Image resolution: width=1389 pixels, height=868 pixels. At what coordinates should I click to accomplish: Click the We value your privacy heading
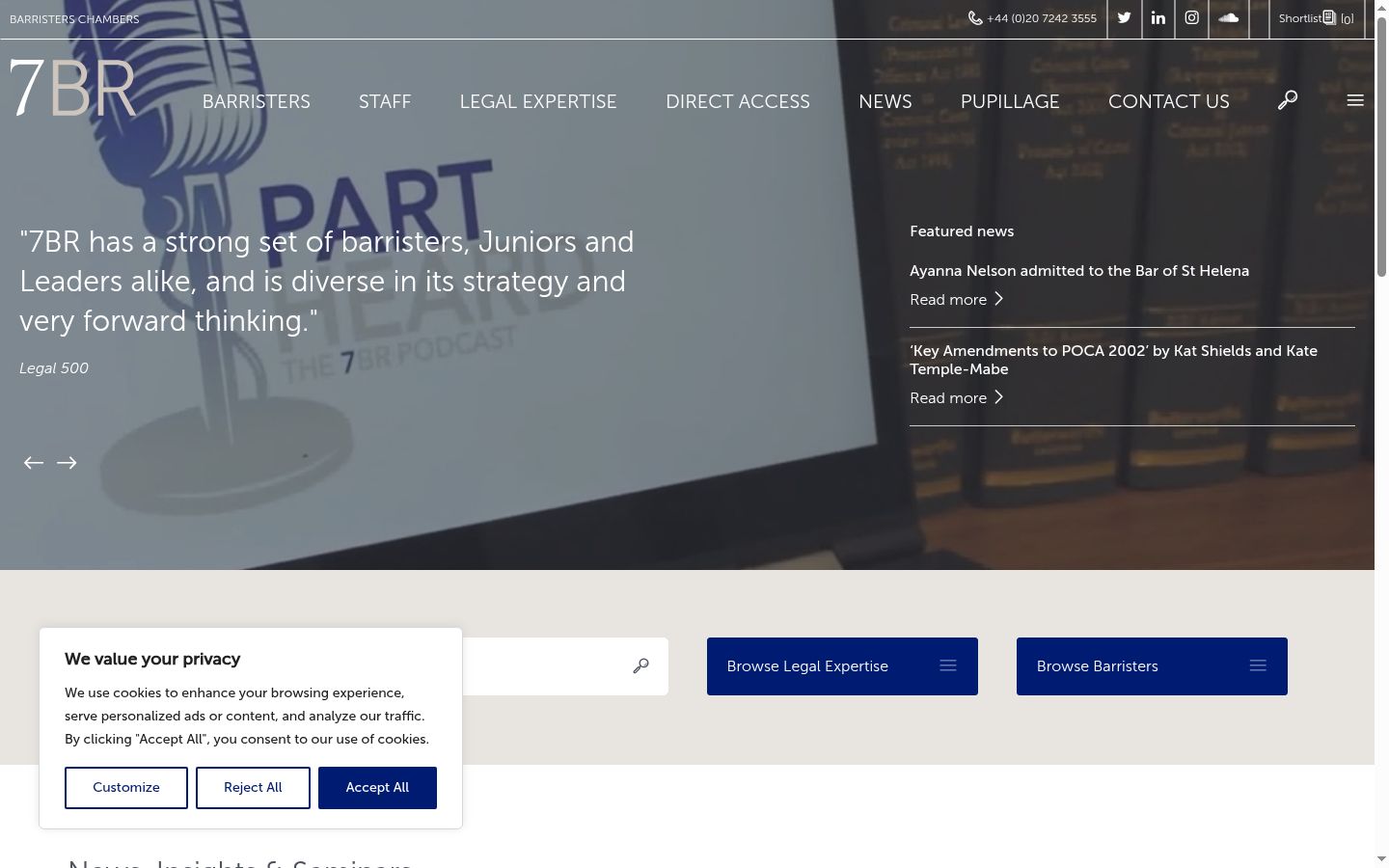(152, 660)
